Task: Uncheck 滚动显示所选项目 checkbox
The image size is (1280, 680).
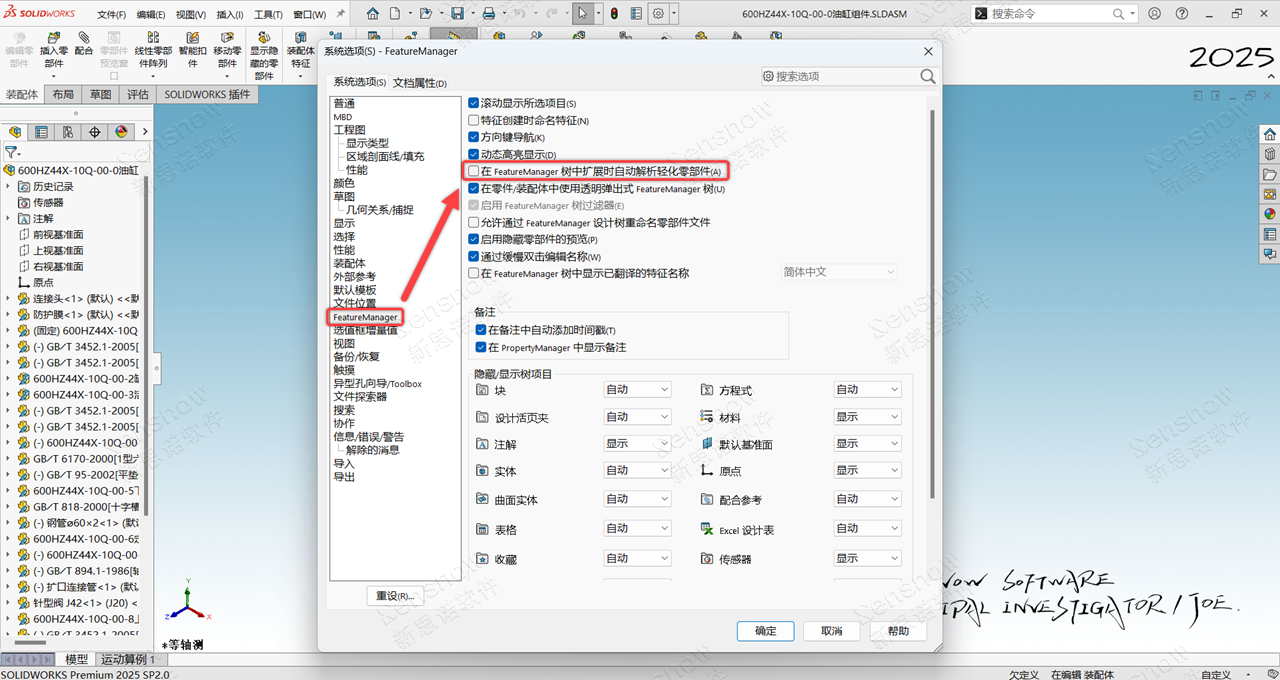Action: pos(474,103)
